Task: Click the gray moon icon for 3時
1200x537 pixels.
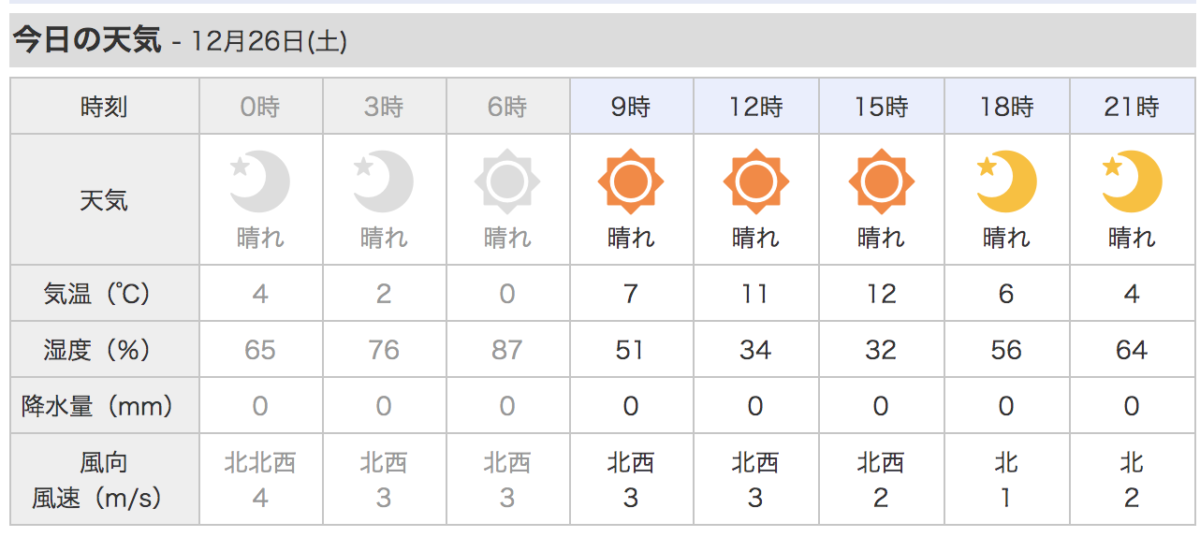Action: 384,182
